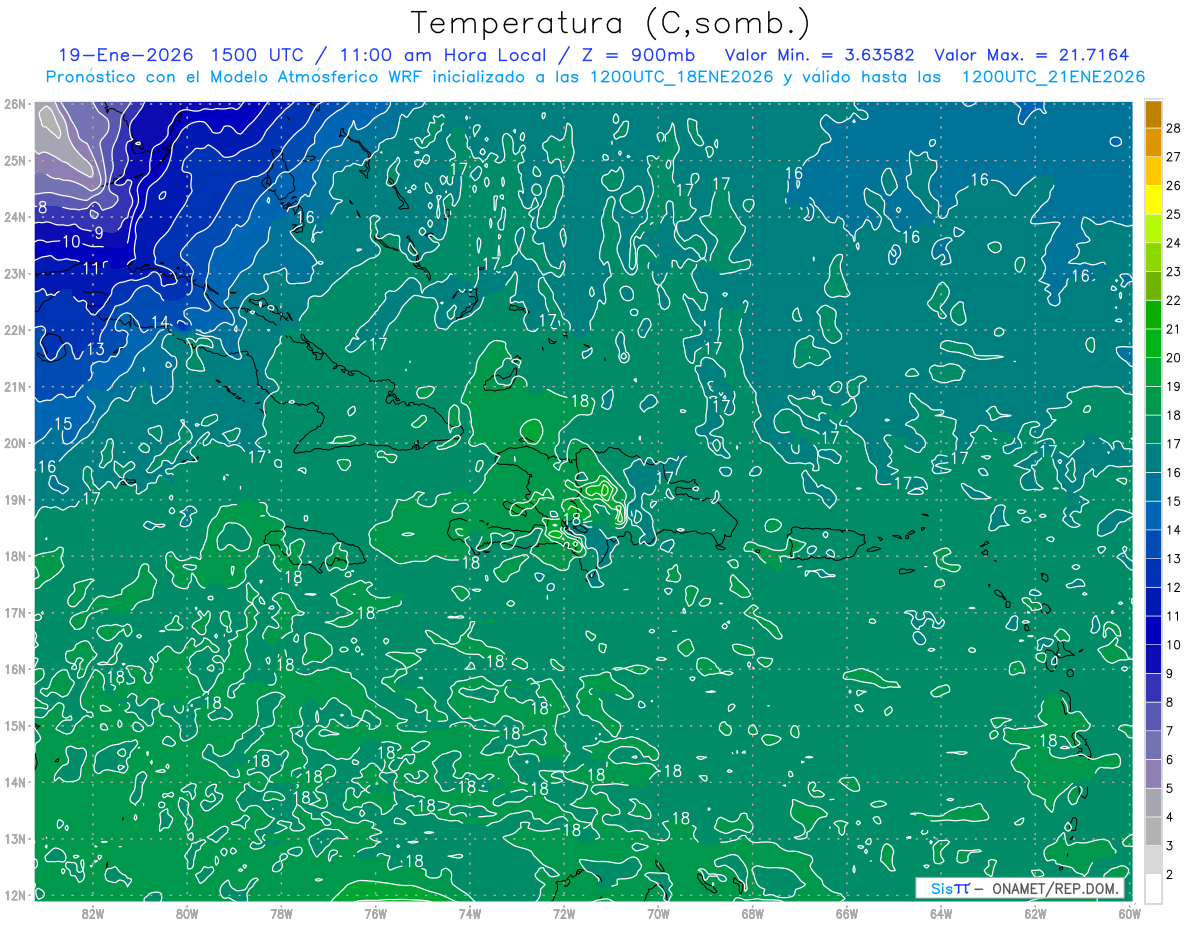Image resolution: width=1200 pixels, height=927 pixels.
Task: Click the "82W" longitude axis label
Action: 93,912
